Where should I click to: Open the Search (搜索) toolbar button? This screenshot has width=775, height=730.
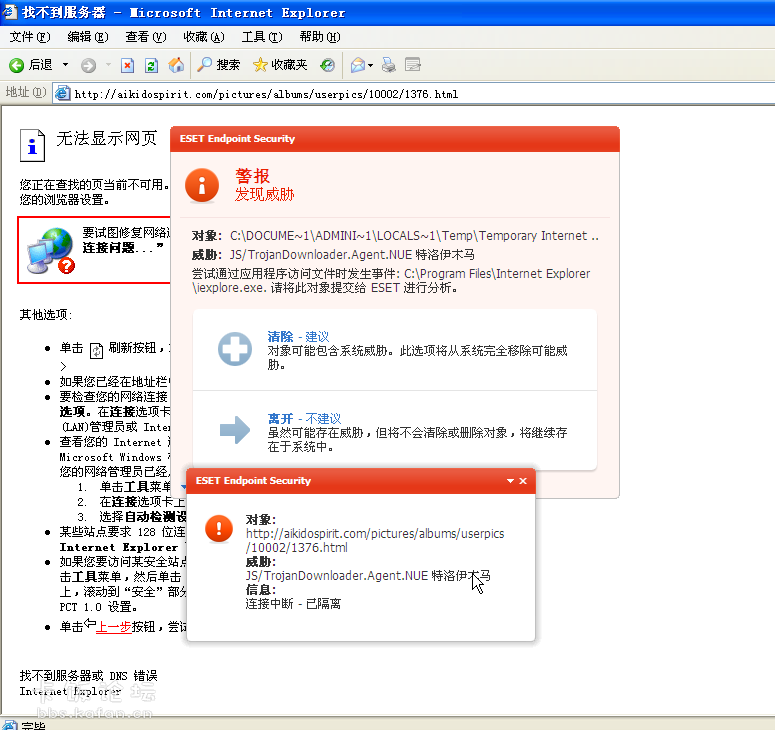[x=218, y=65]
